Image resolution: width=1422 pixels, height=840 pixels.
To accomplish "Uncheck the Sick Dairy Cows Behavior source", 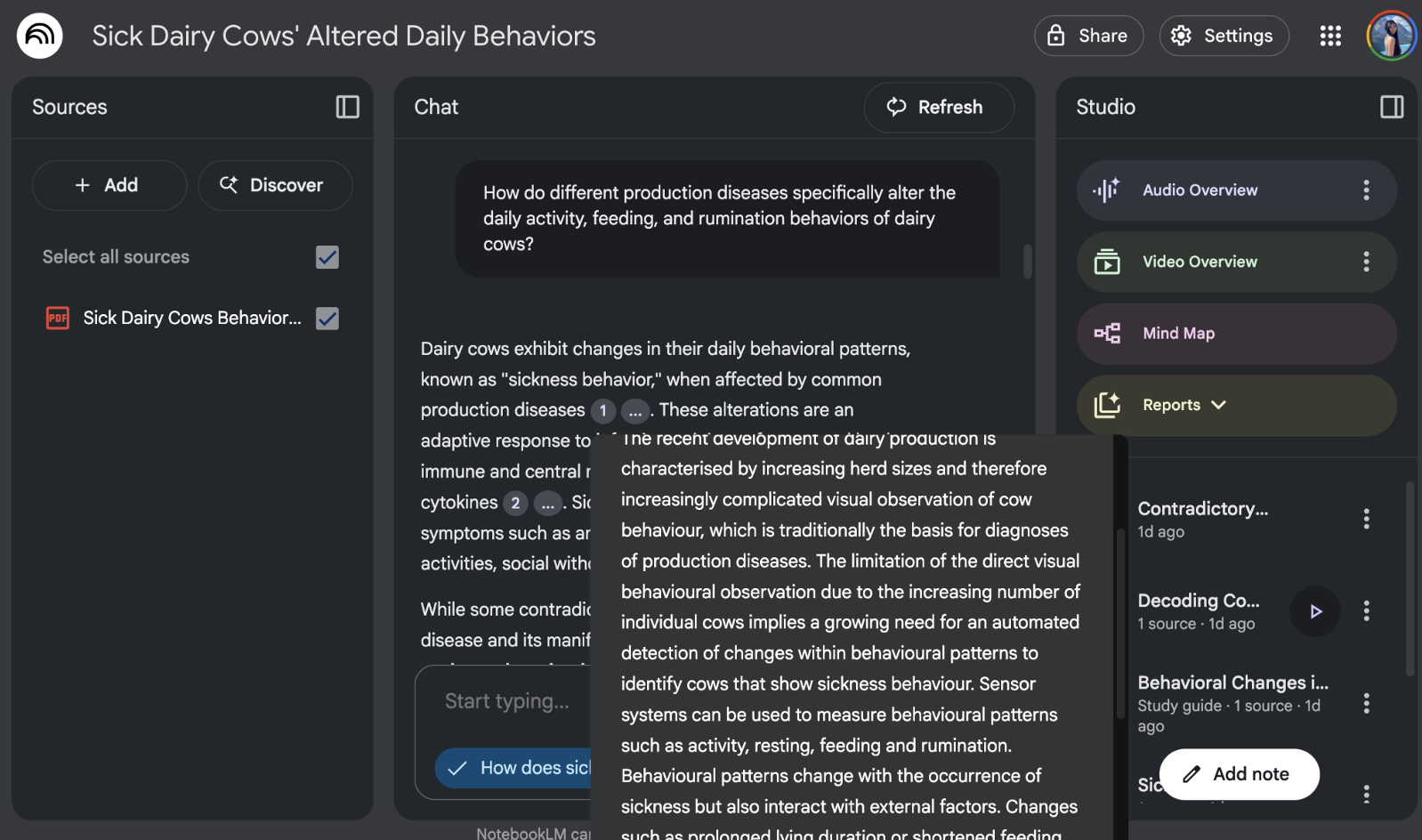I will [x=327, y=319].
